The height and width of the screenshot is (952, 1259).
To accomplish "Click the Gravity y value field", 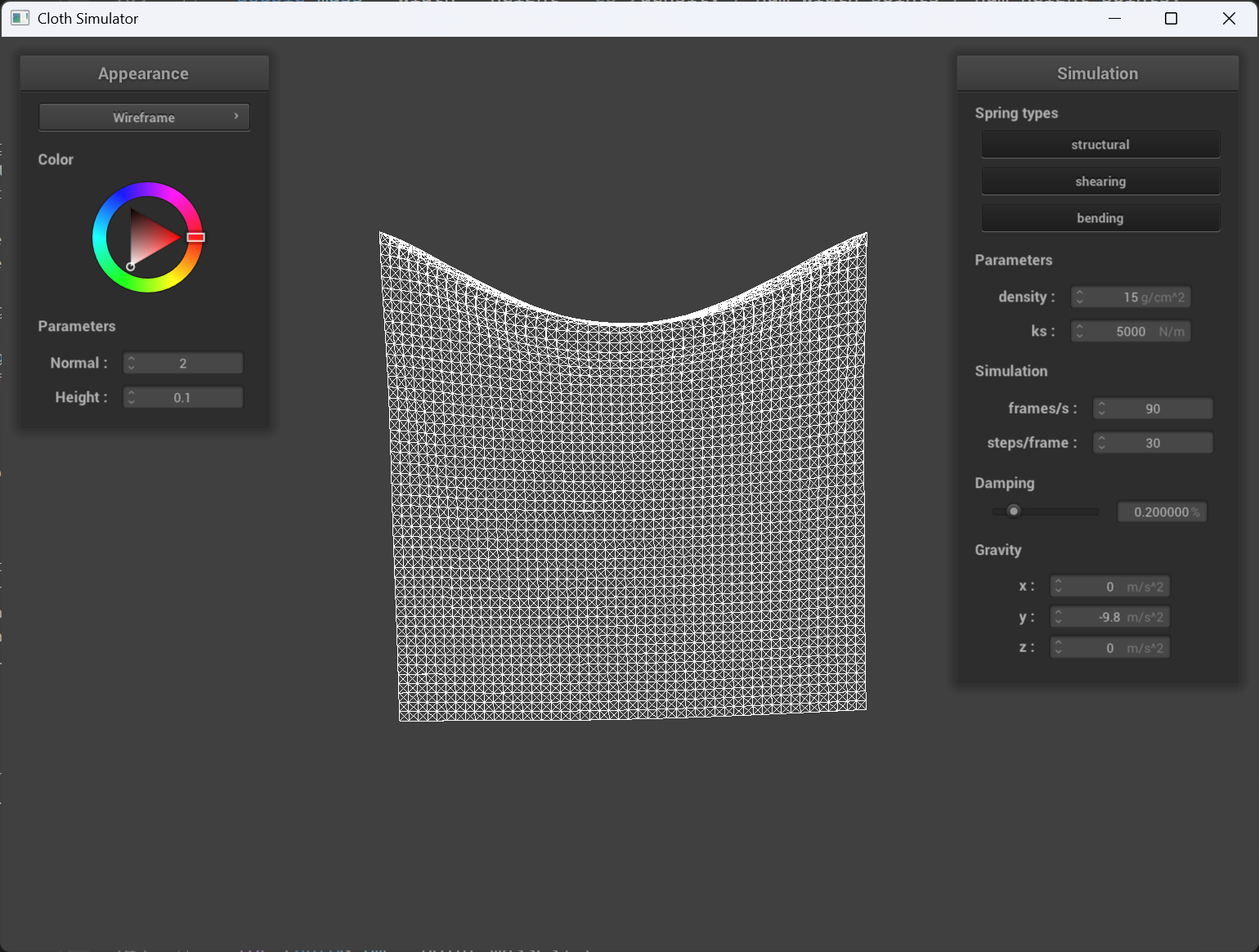I will (x=1110, y=617).
